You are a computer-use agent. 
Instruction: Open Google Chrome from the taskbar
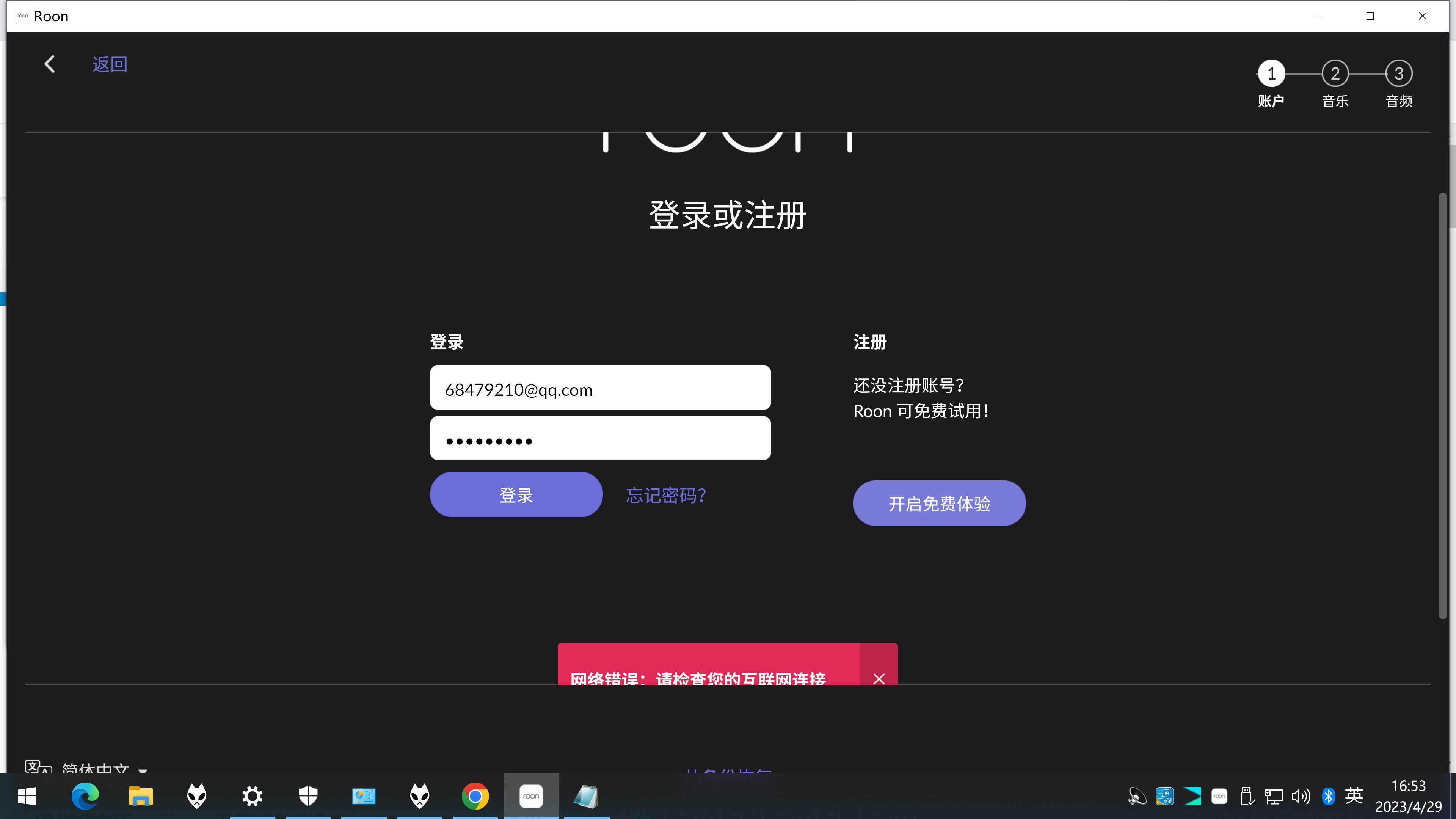475,796
